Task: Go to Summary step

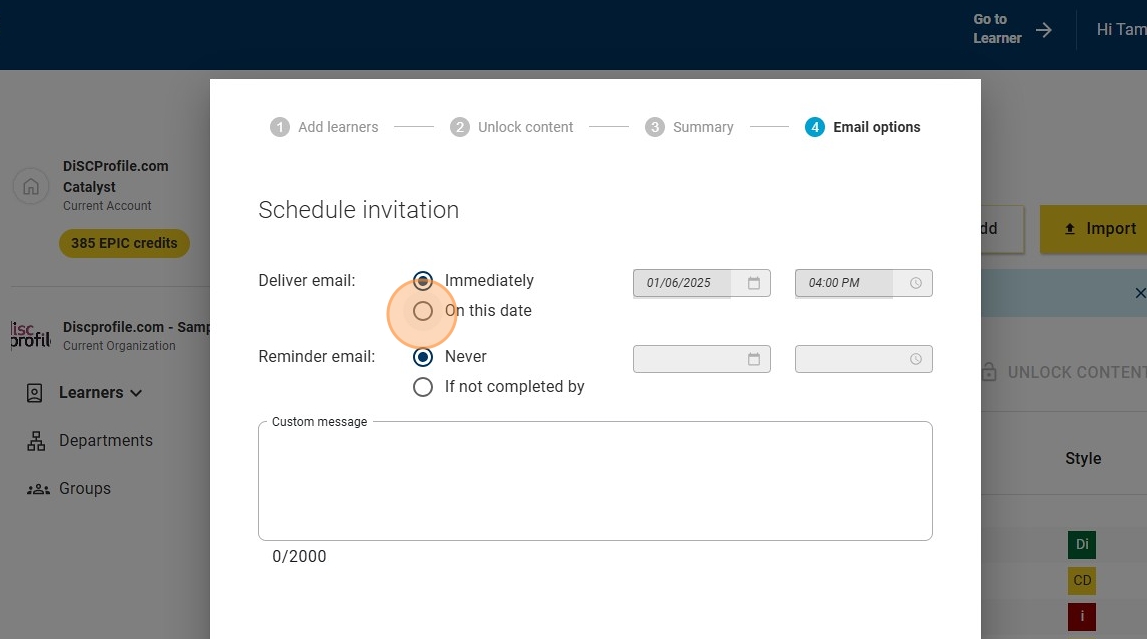Action: point(689,127)
